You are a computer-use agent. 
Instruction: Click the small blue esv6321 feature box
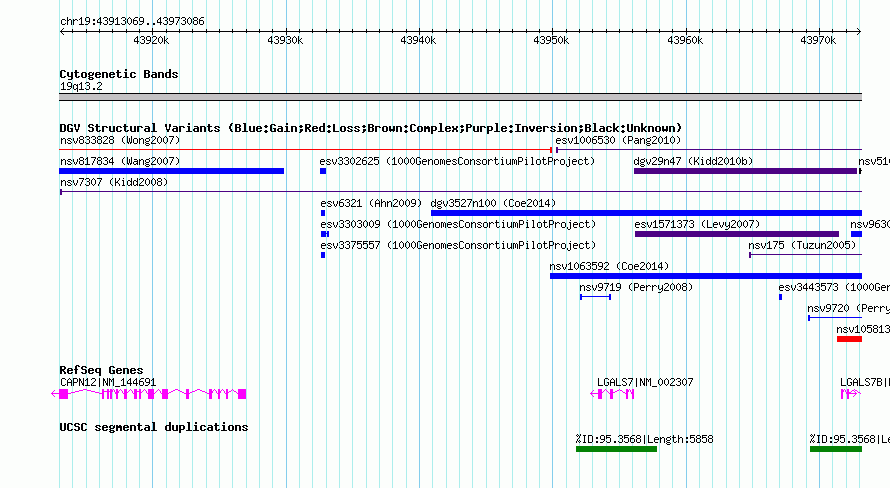coord(323,213)
